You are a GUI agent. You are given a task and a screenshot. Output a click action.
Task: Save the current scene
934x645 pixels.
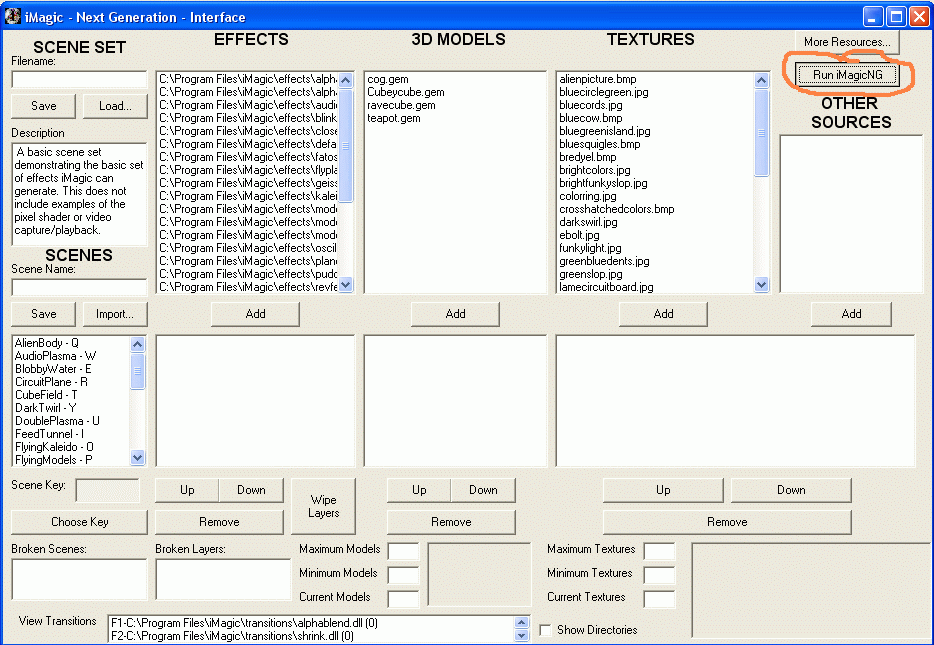43,314
